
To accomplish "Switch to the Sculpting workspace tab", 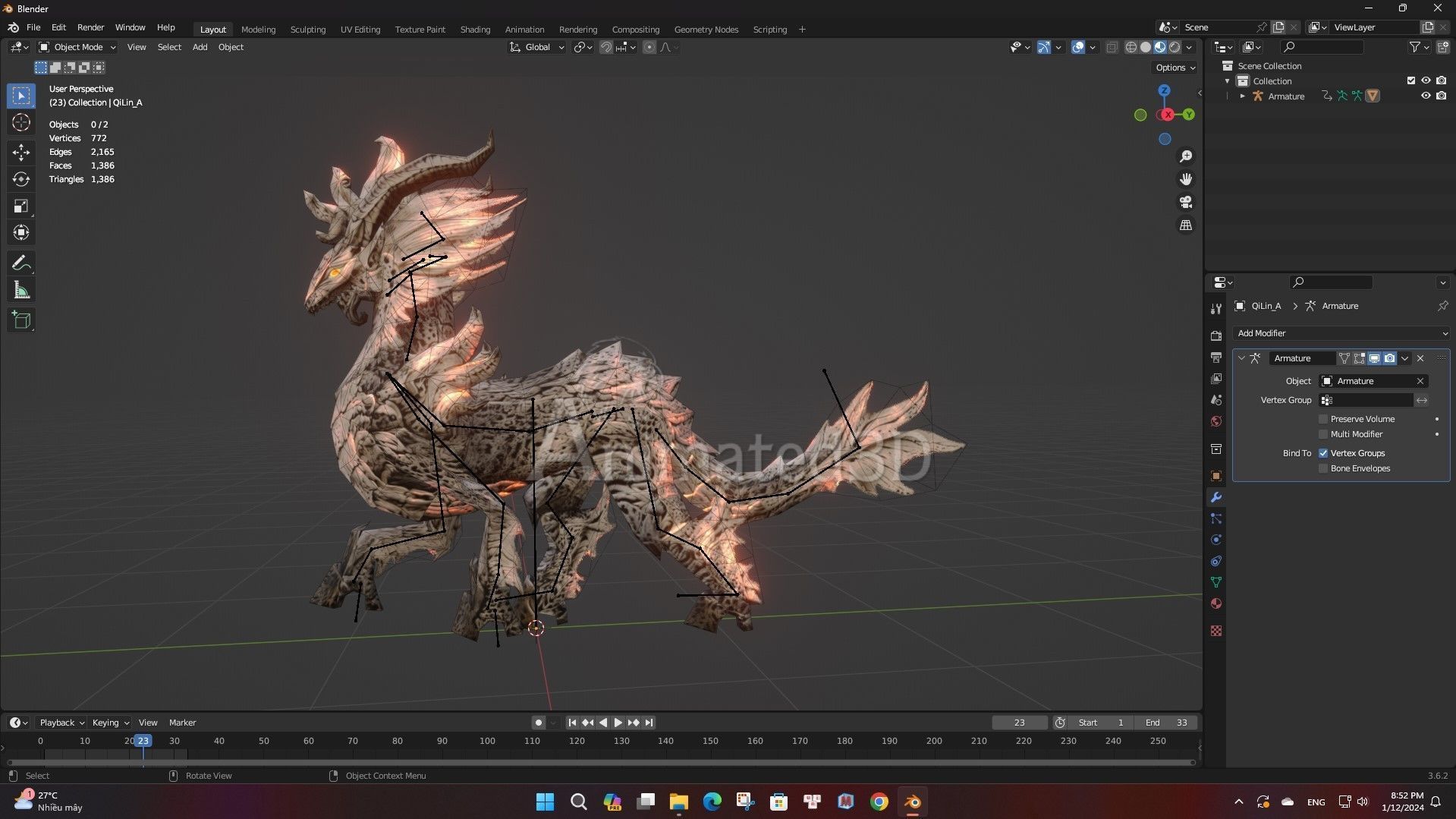I will [308, 30].
